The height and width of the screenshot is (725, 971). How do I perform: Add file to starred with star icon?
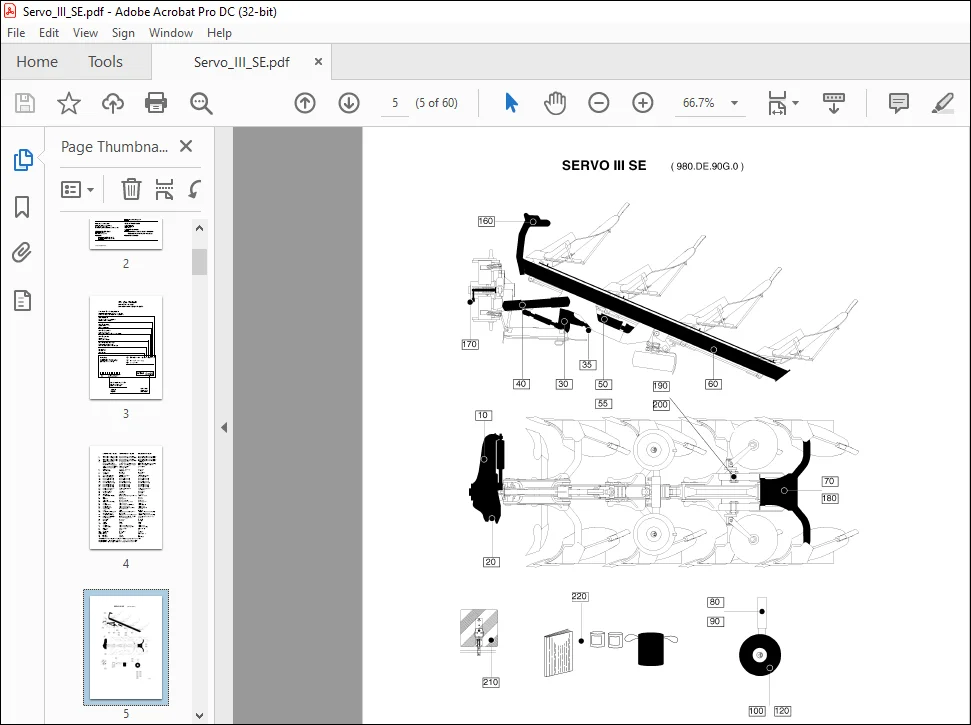click(x=69, y=103)
